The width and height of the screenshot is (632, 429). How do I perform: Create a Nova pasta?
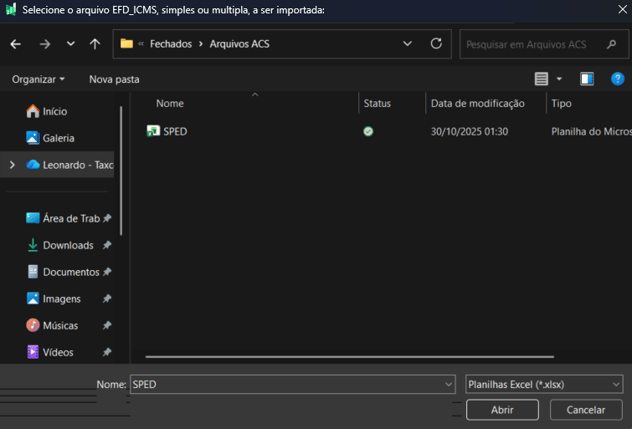click(114, 79)
